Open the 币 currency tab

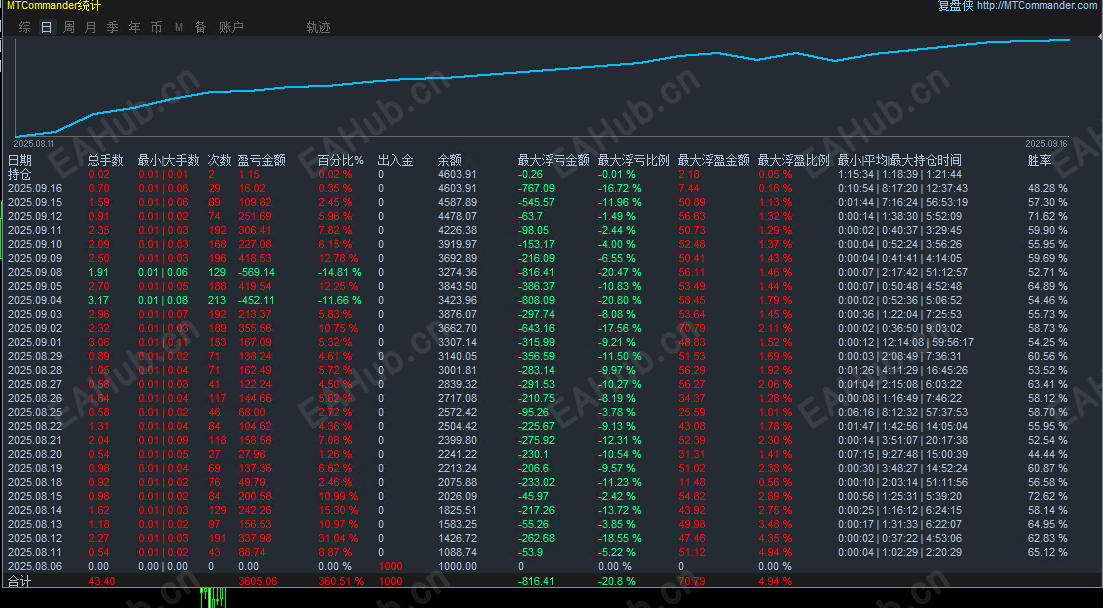coord(156,27)
